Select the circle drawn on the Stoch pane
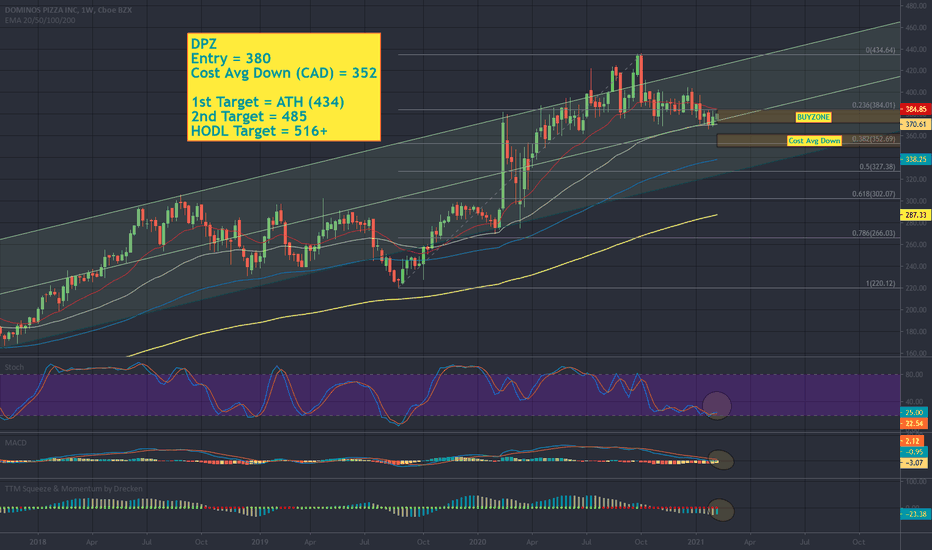932x550 pixels. [717, 406]
